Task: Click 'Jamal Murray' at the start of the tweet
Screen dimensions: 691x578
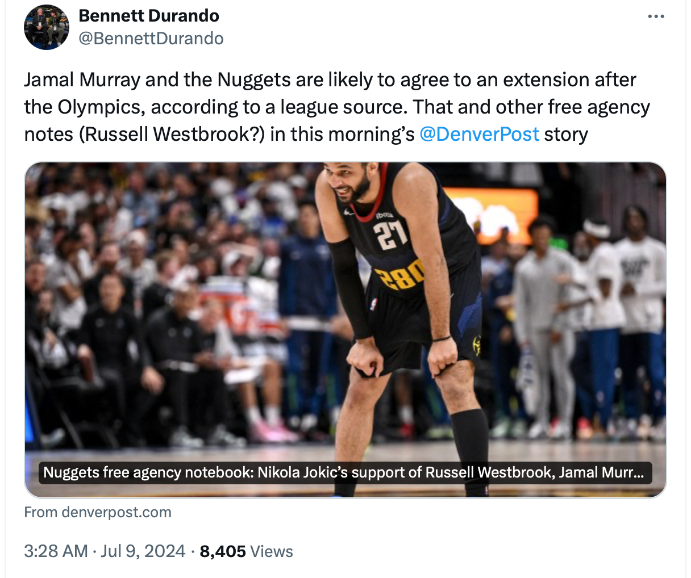Action: click(x=76, y=80)
